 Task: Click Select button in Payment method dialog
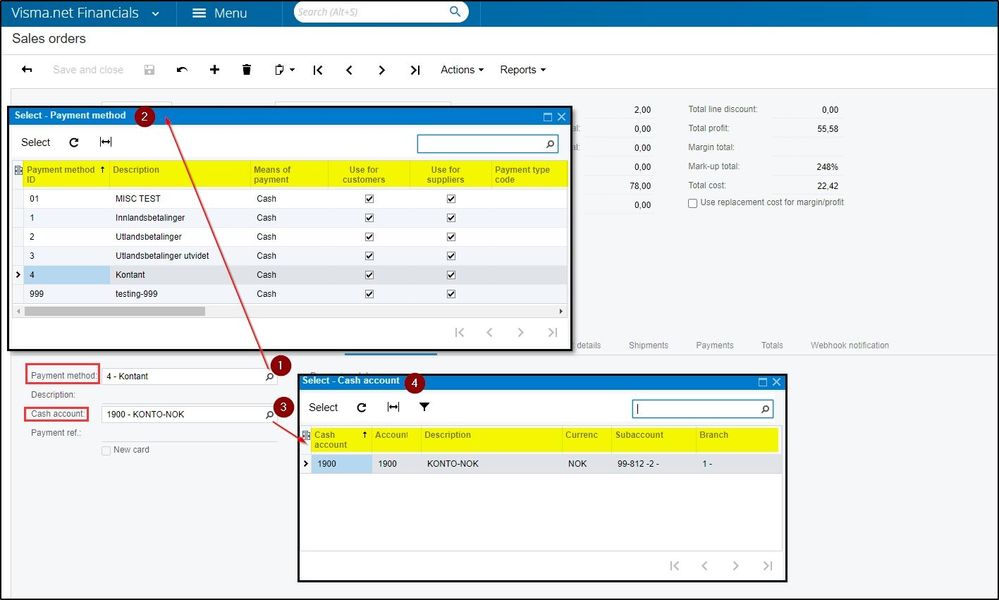[36, 142]
